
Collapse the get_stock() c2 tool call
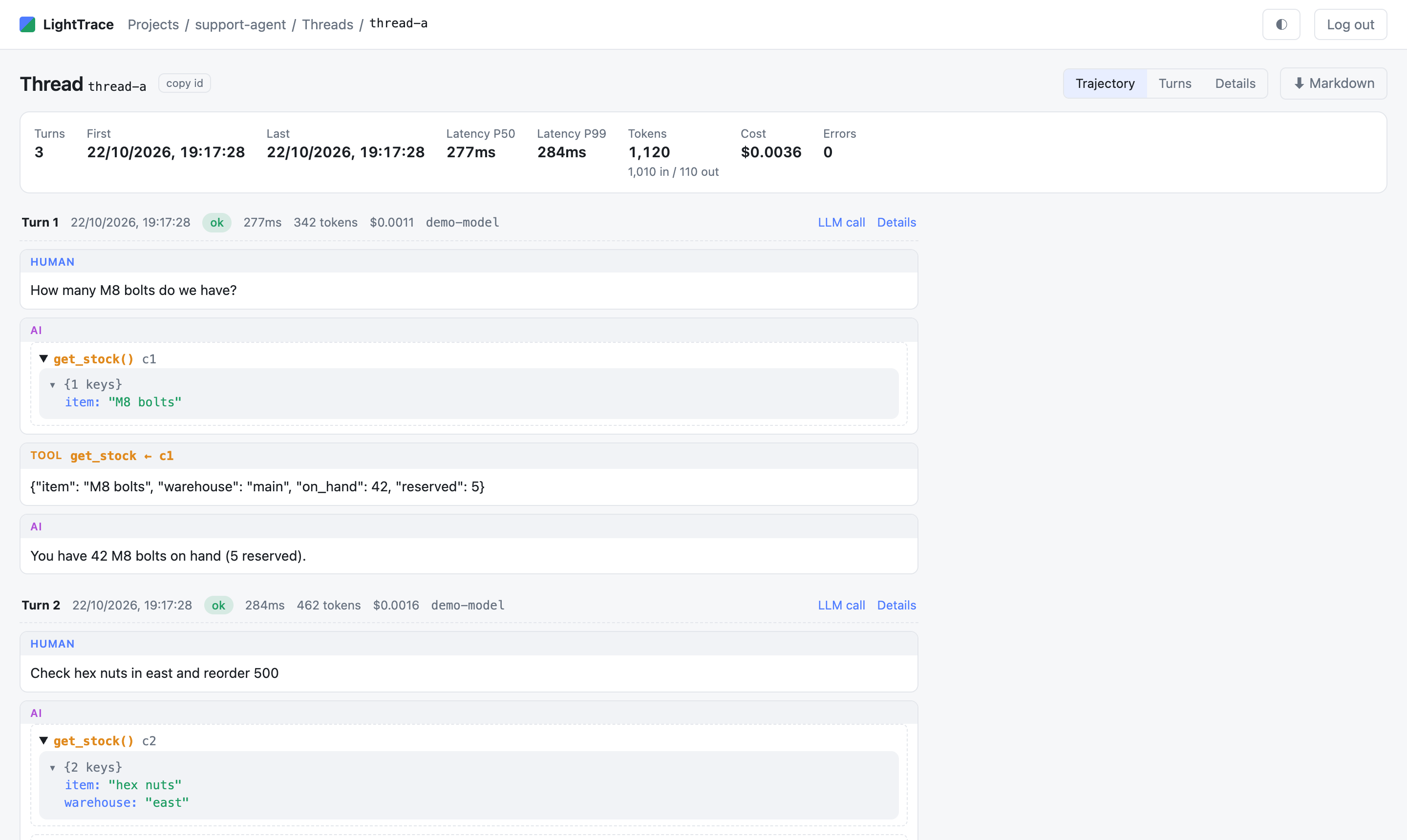pos(43,741)
